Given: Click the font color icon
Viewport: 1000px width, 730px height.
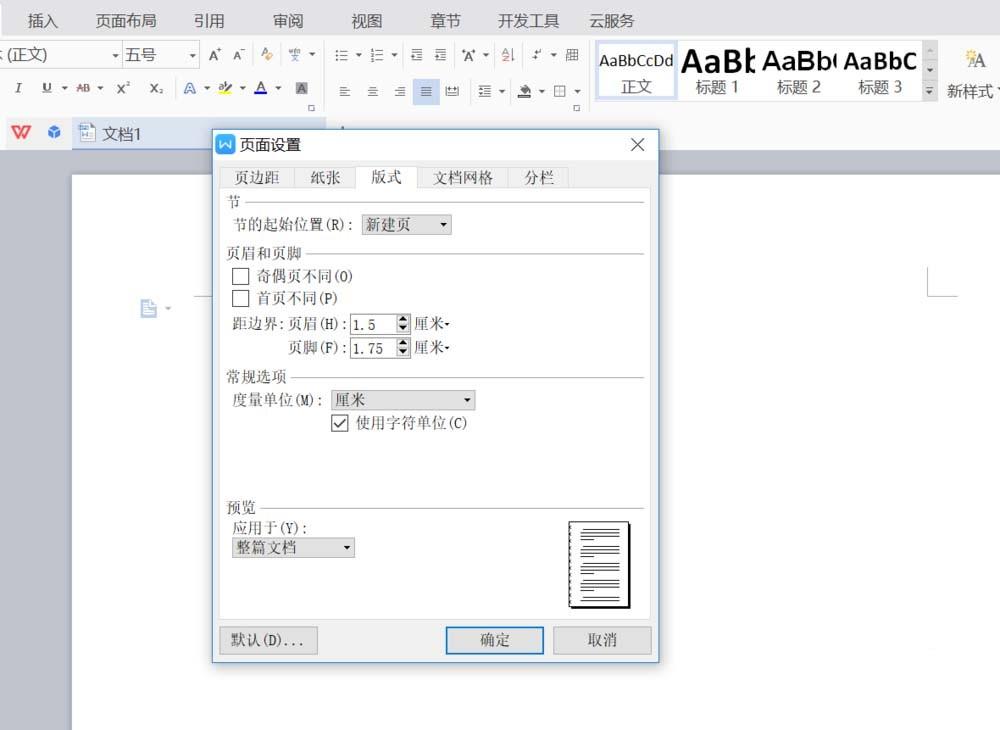Looking at the screenshot, I should pos(262,88).
